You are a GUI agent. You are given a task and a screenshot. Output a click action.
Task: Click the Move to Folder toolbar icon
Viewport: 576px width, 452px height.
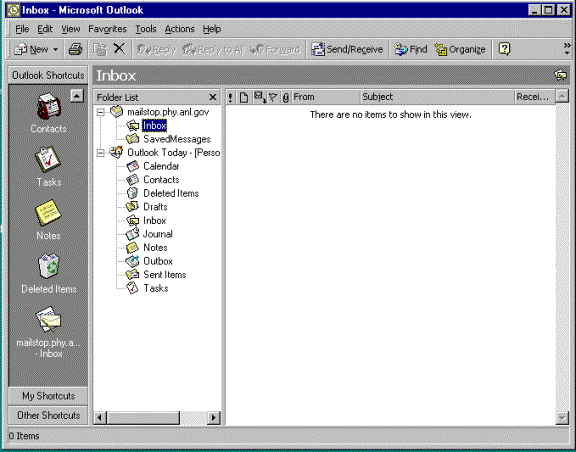tap(100, 49)
